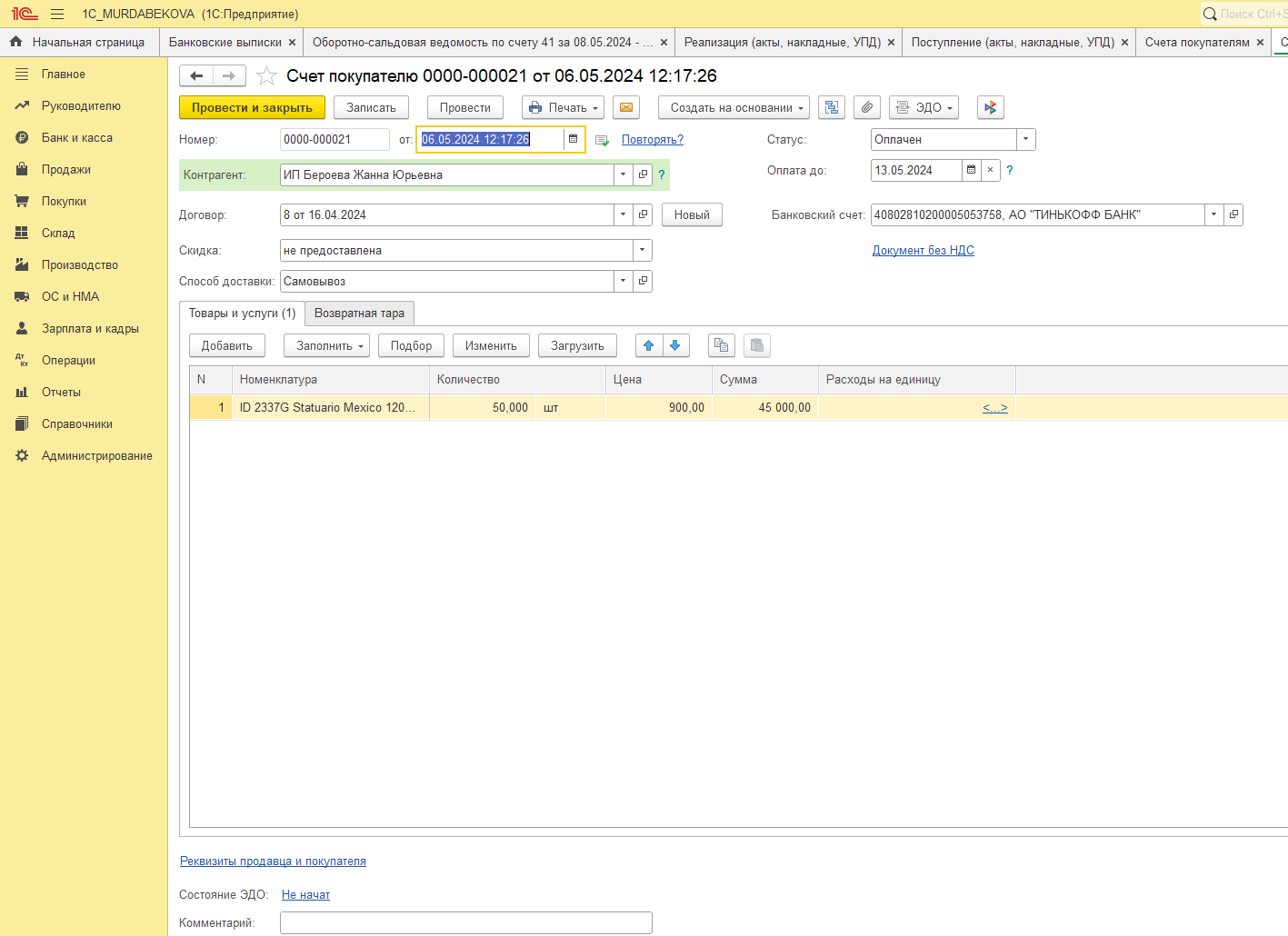Switch to Возвратная тара tab
Screen dimensions: 1288x936
359,313
